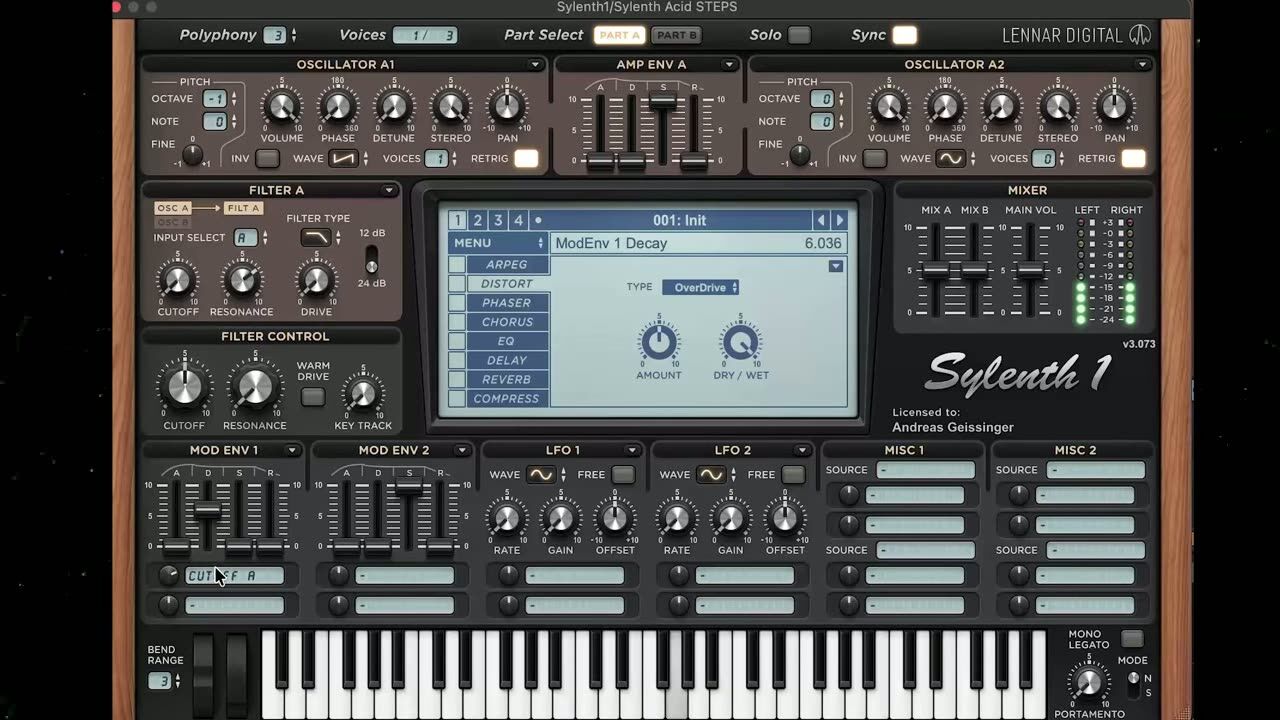The height and width of the screenshot is (720, 1280).
Task: Select the Chorus effect tab
Action: (507, 322)
